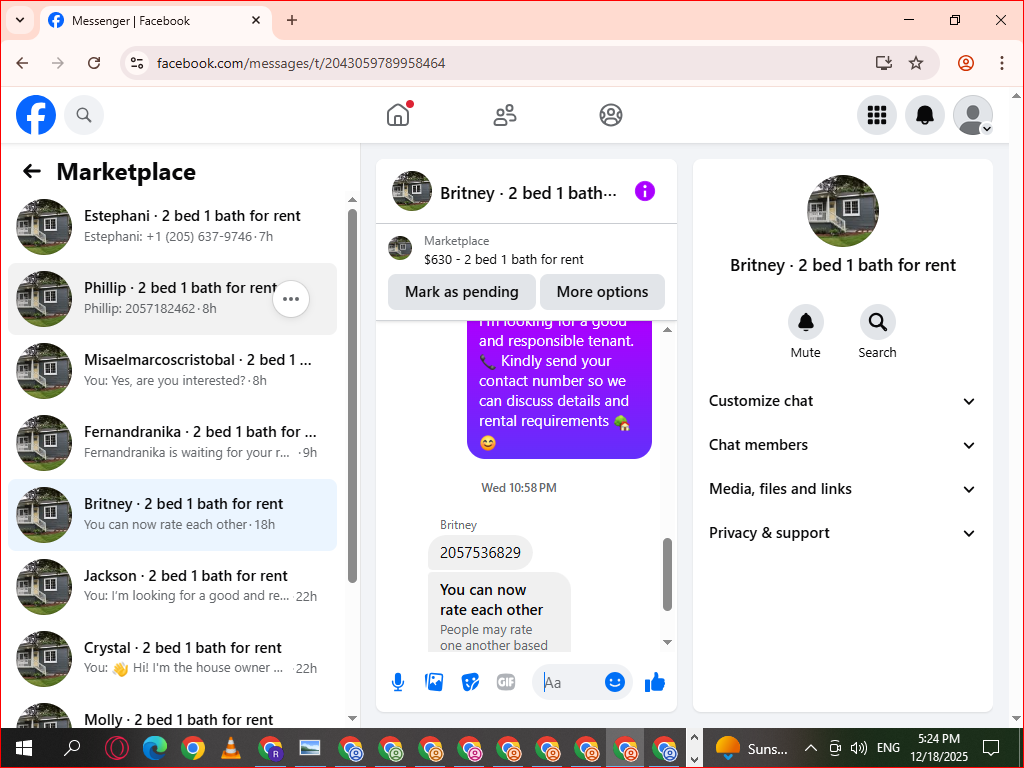
Task: Open the emoji picker smiley
Action: pos(615,682)
